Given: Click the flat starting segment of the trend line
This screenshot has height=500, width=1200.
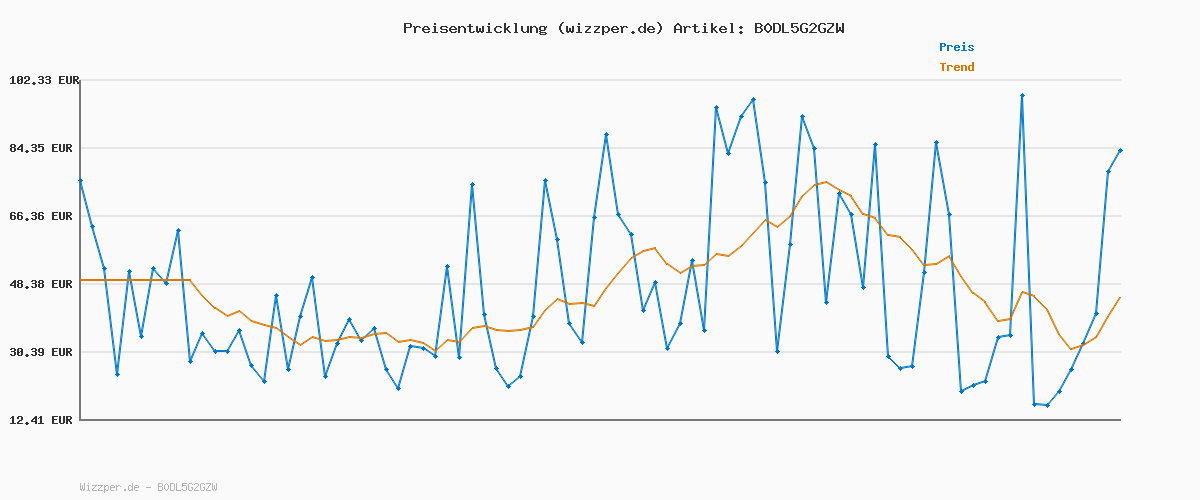Looking at the screenshot, I should [135, 280].
